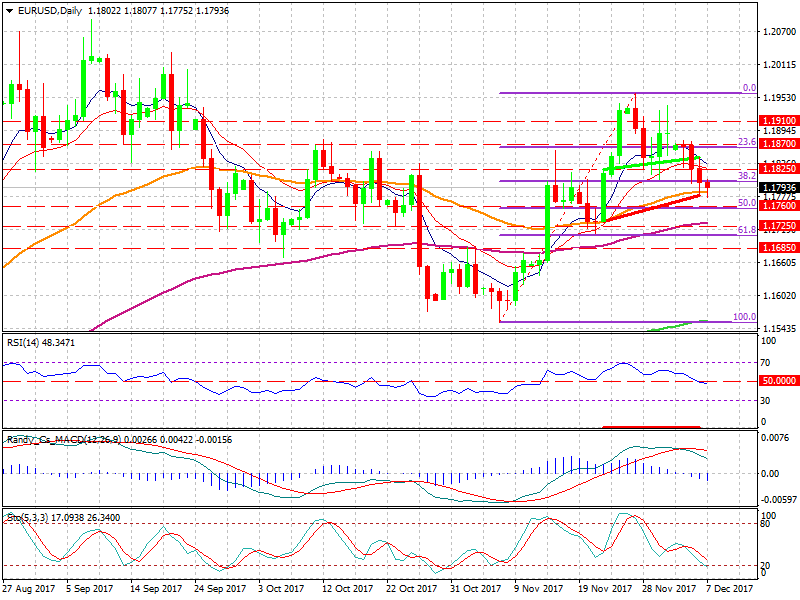Select the EURUSD,Daily chart title
Screen dimensions: 800x600
(49, 11)
